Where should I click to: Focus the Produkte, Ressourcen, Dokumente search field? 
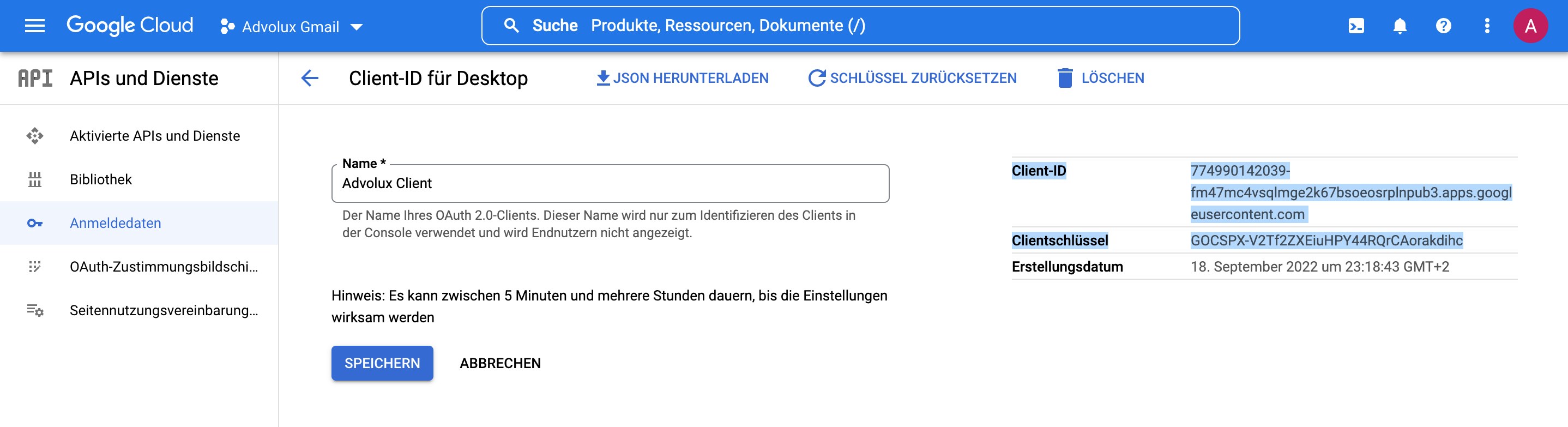coord(860,26)
